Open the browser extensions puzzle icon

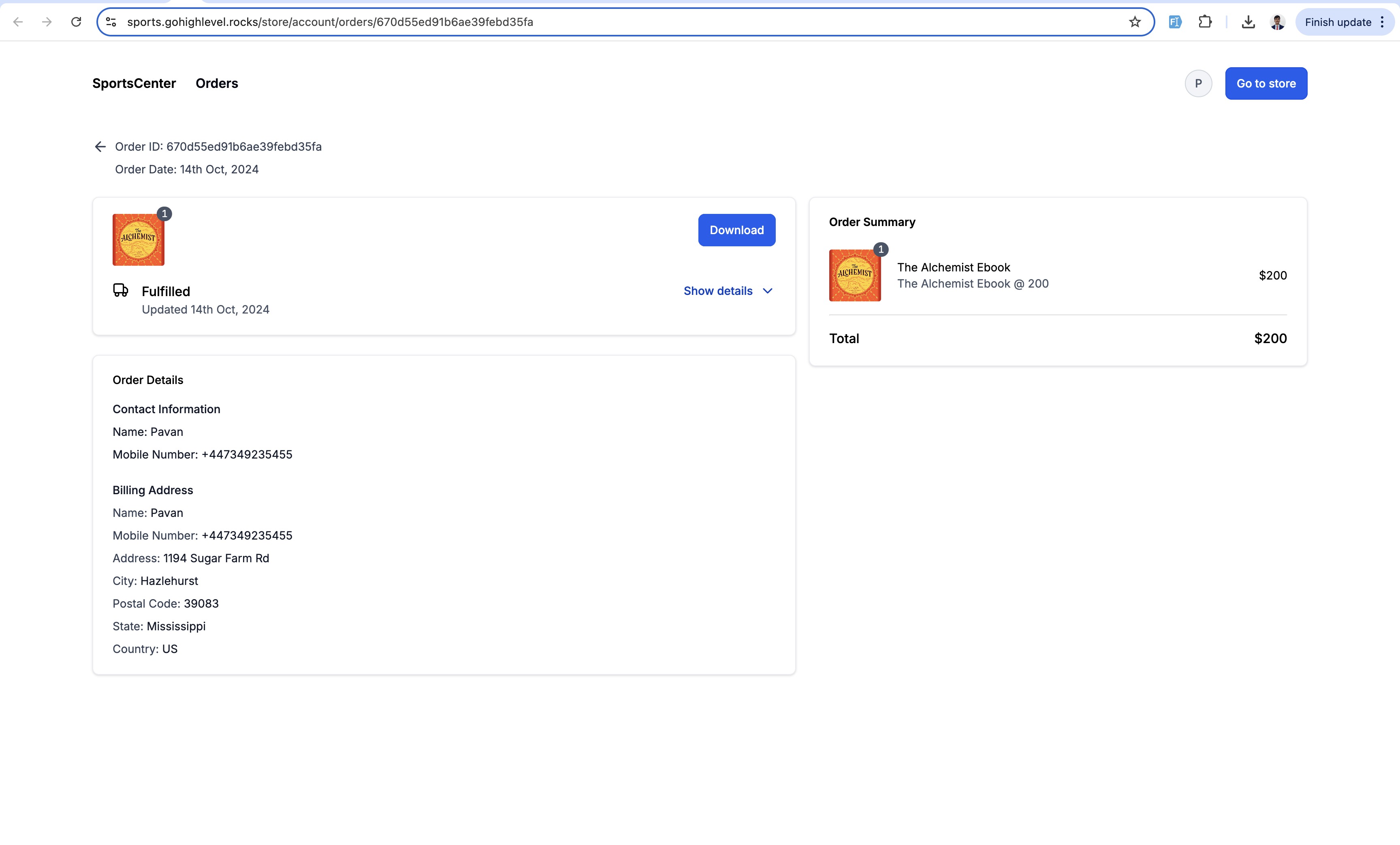point(1205,22)
